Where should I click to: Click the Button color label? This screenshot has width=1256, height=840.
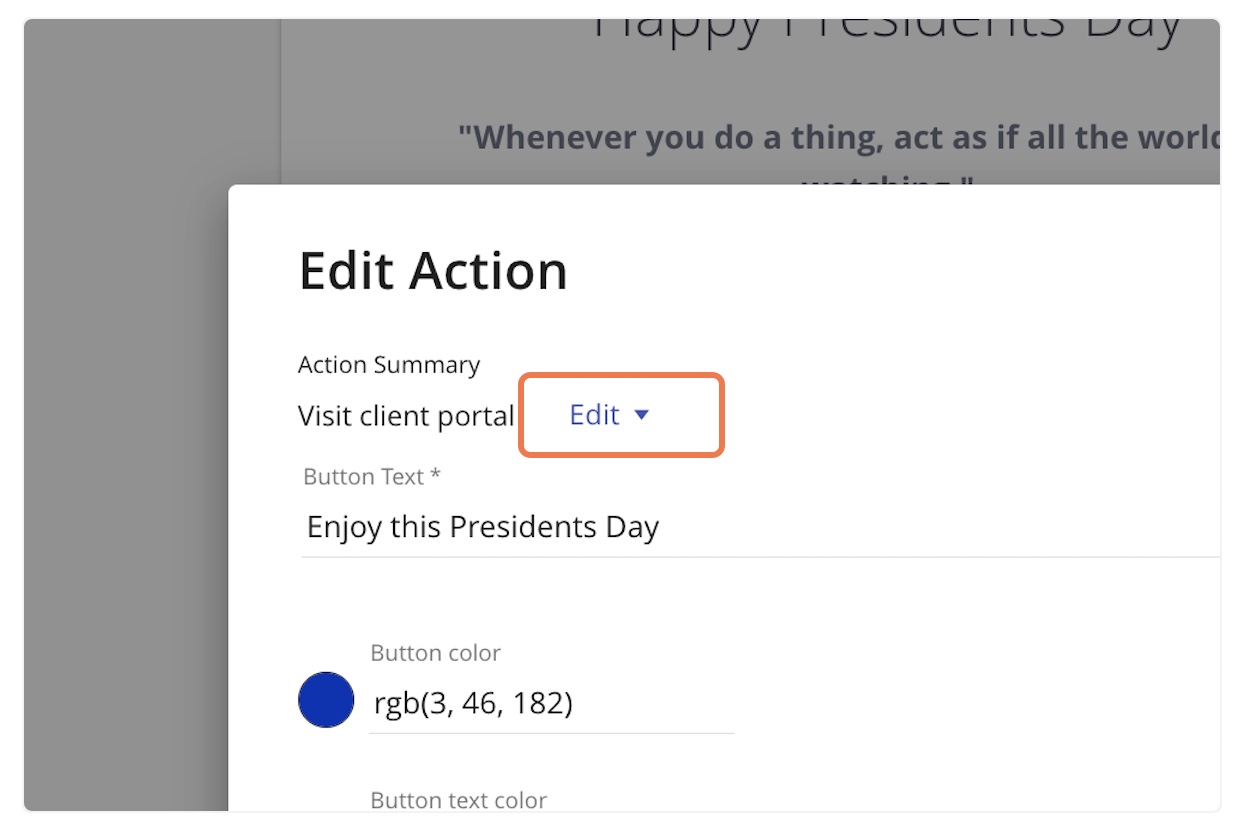[435, 653]
